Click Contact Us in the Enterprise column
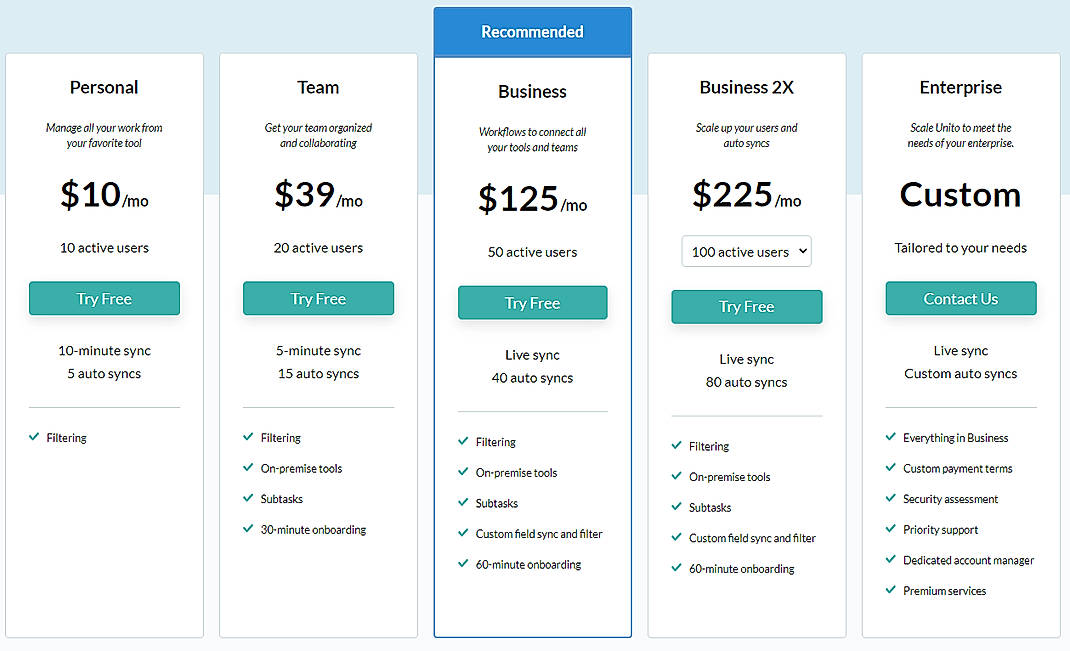1070x651 pixels. pos(961,298)
